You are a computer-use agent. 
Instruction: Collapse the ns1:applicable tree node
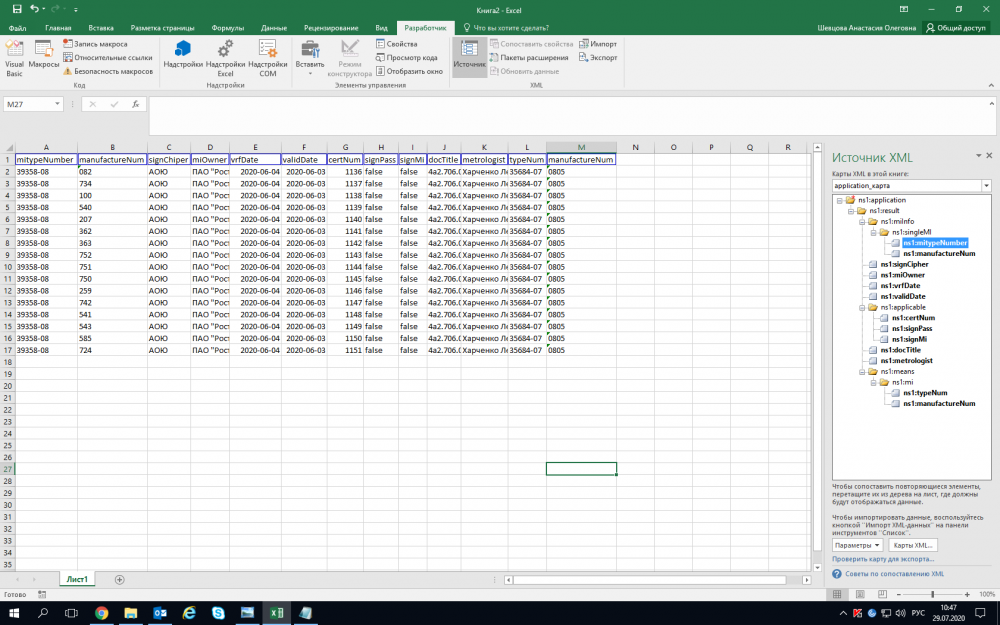coord(863,307)
